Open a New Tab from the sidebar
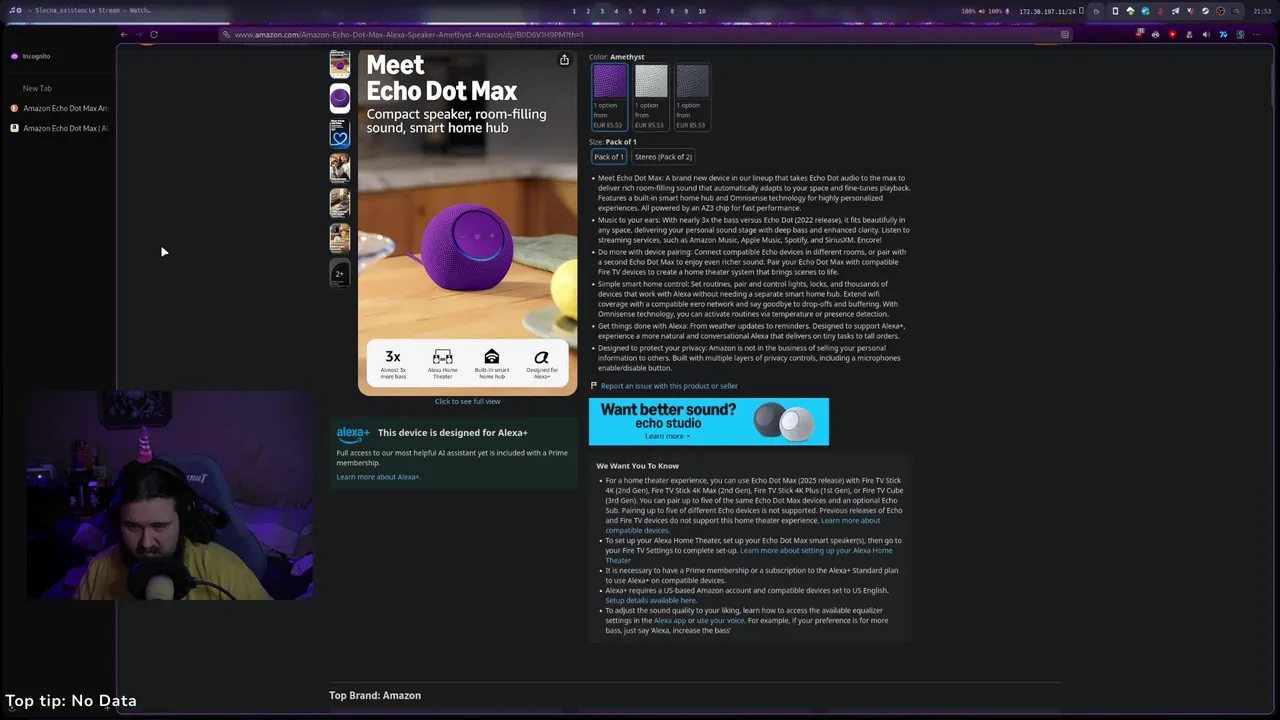 37,88
